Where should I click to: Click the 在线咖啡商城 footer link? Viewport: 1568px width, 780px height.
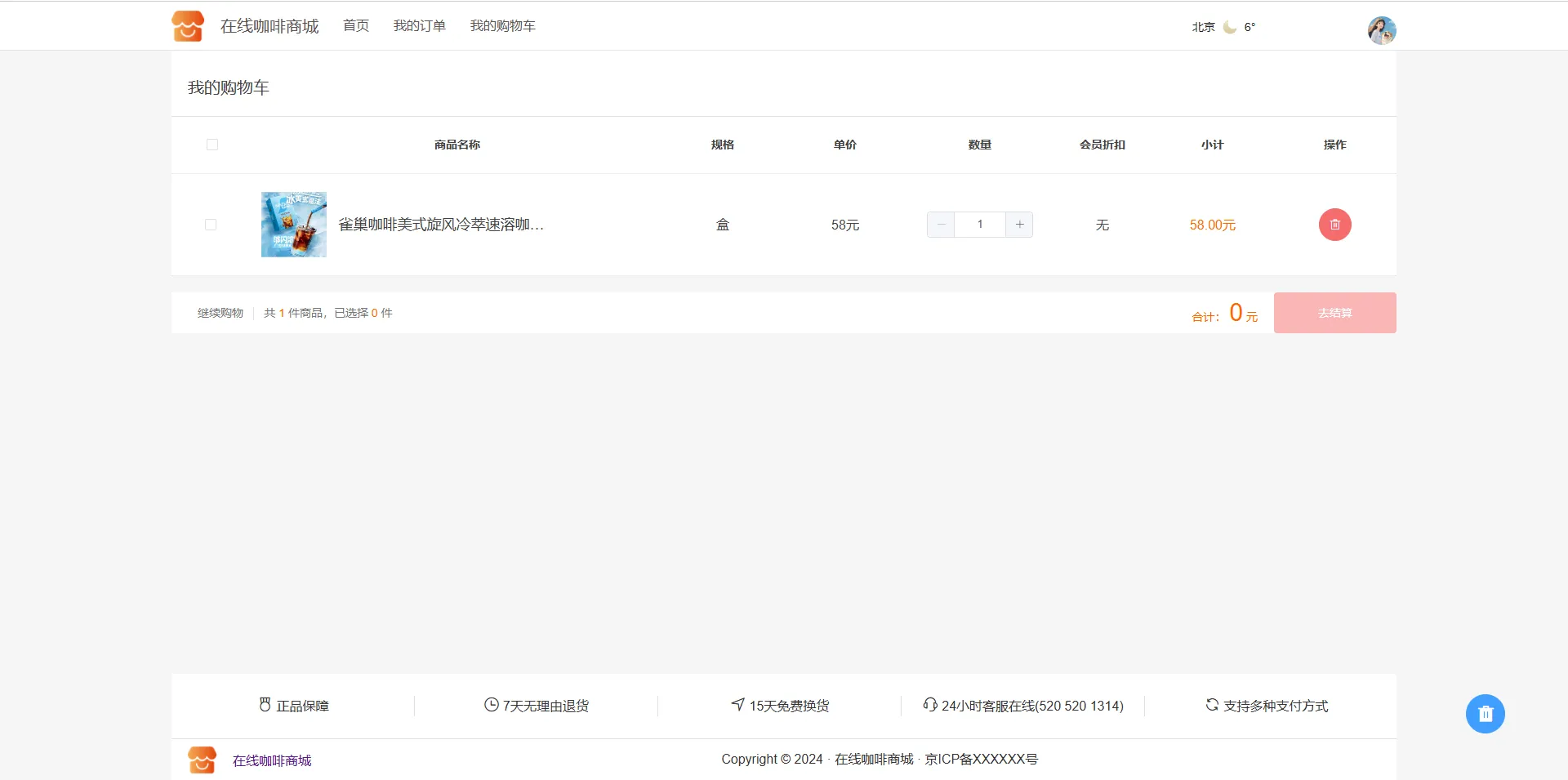(x=272, y=760)
